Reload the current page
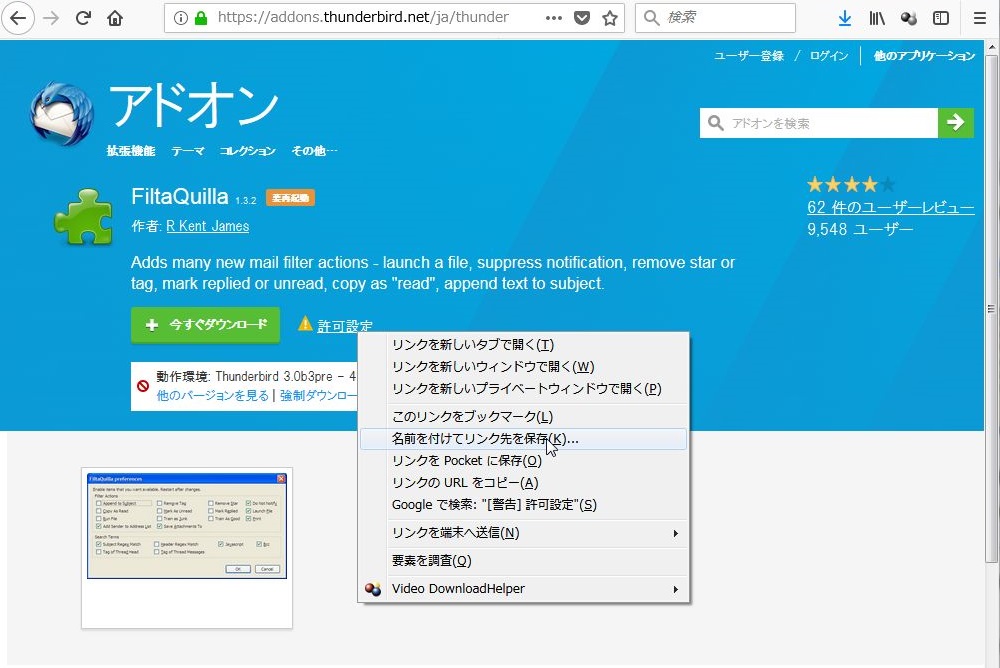 84,18
